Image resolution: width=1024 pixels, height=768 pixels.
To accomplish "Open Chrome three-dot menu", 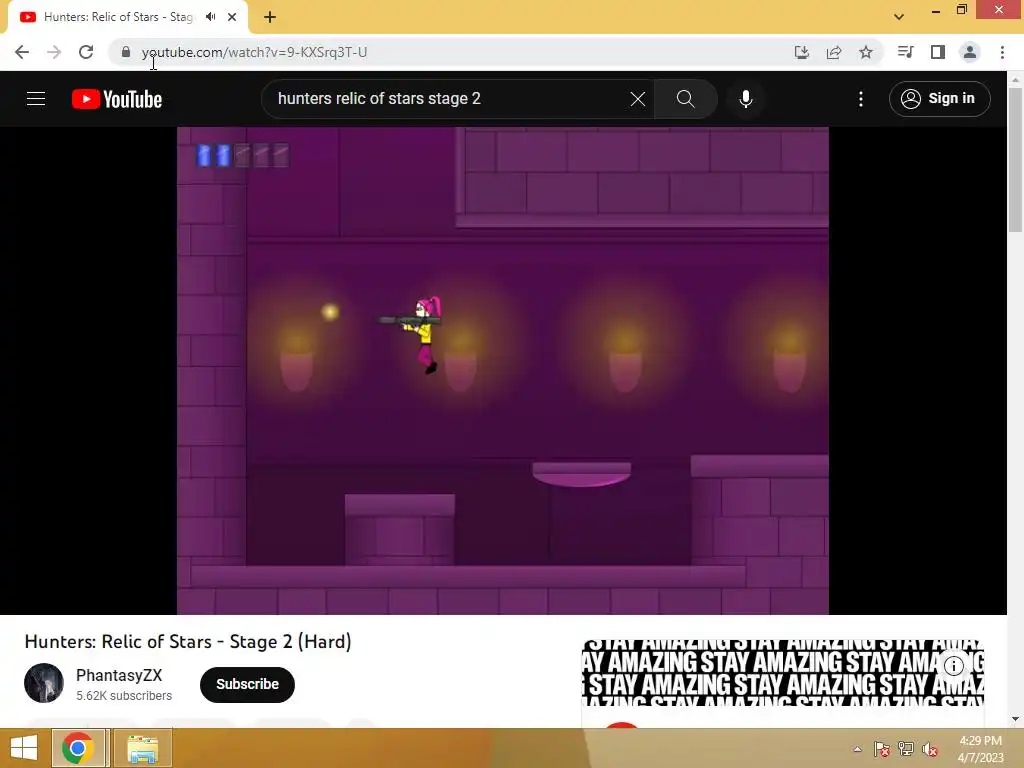I will coord(1002,52).
